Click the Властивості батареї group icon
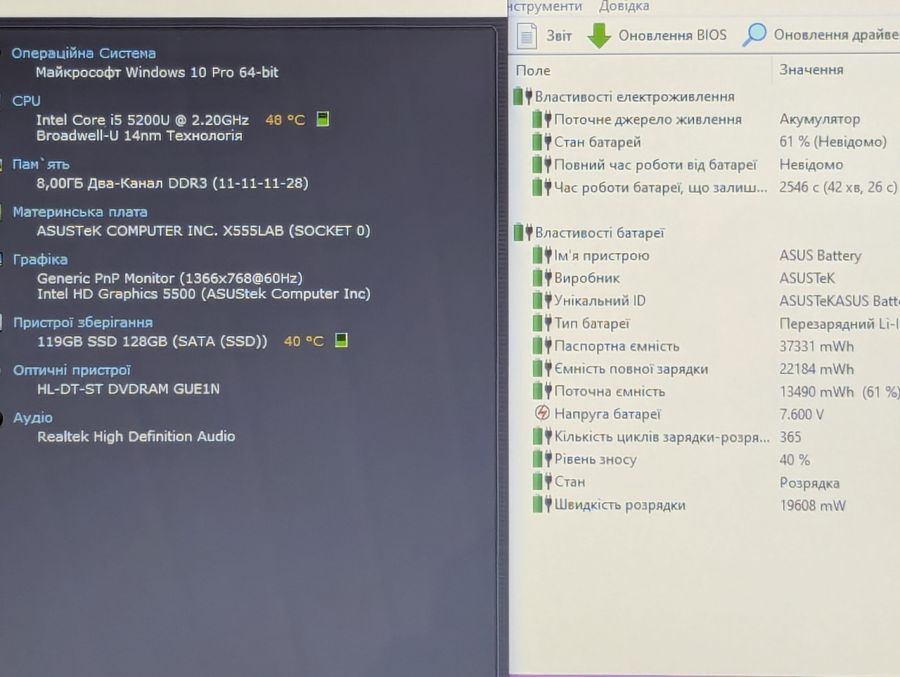This screenshot has height=677, width=900. 523,233
